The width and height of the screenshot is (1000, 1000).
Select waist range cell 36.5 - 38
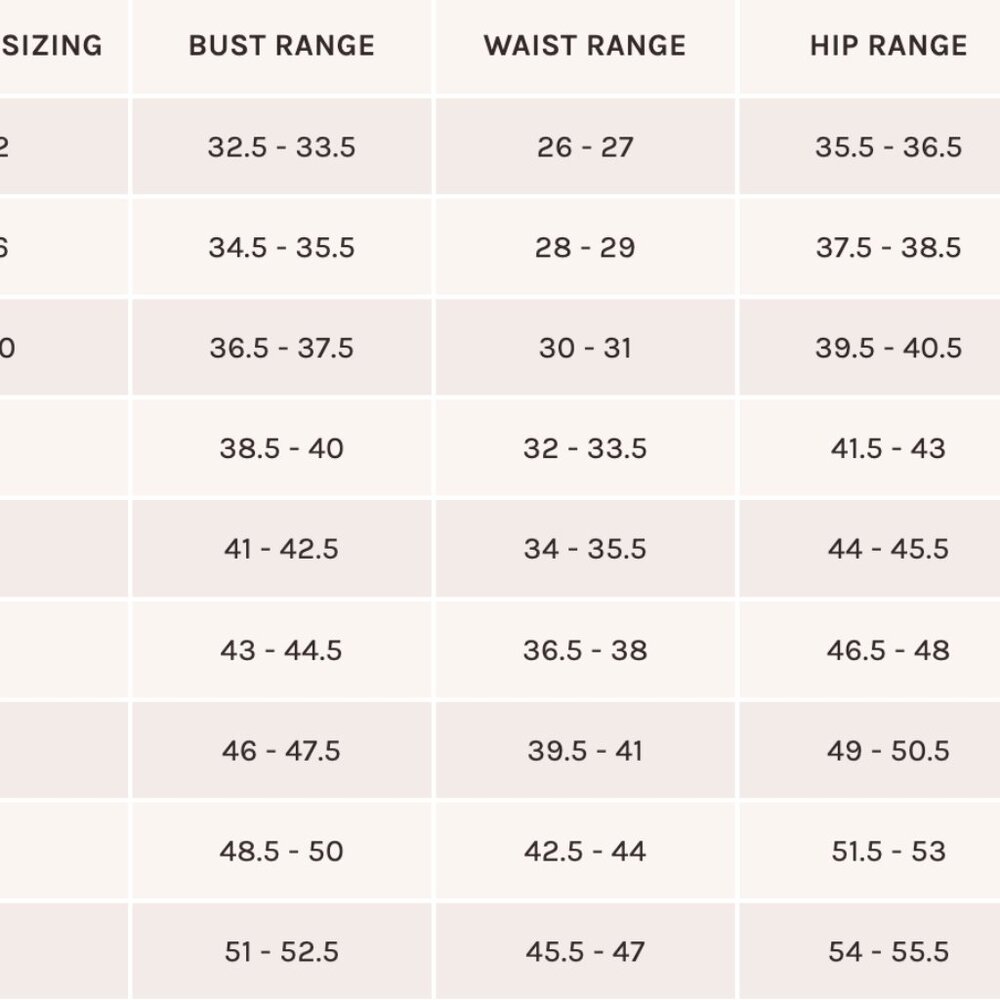tap(585, 650)
